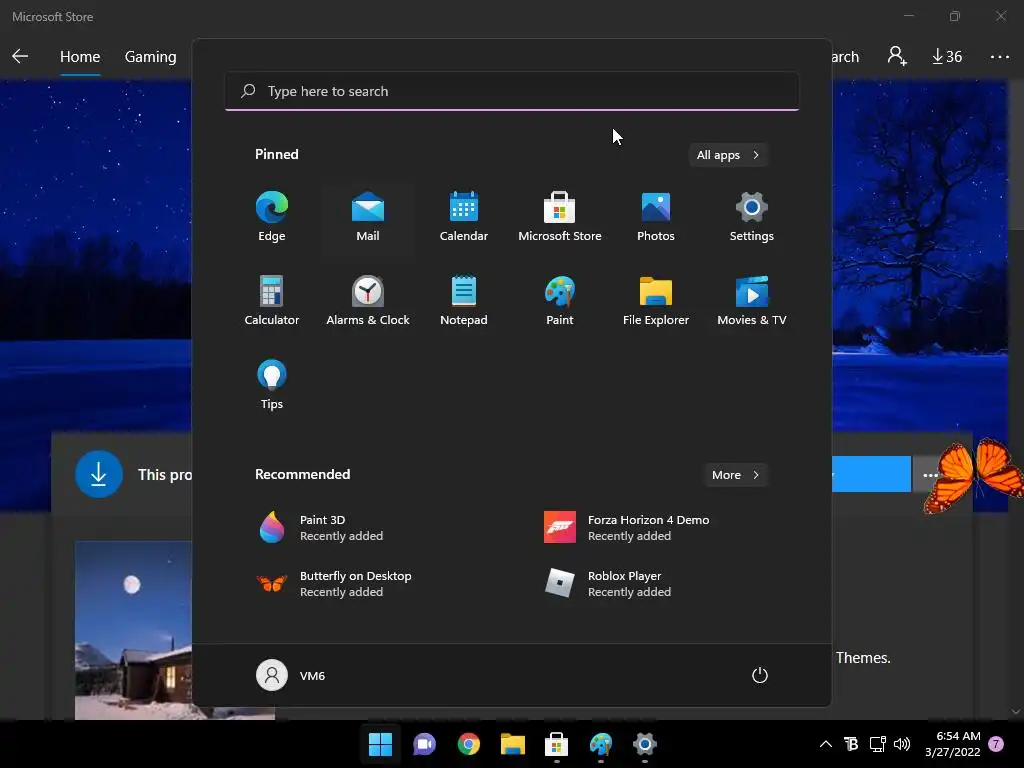The width and height of the screenshot is (1024, 768).
Task: Open File Explorer from pinned apps
Action: [656, 300]
